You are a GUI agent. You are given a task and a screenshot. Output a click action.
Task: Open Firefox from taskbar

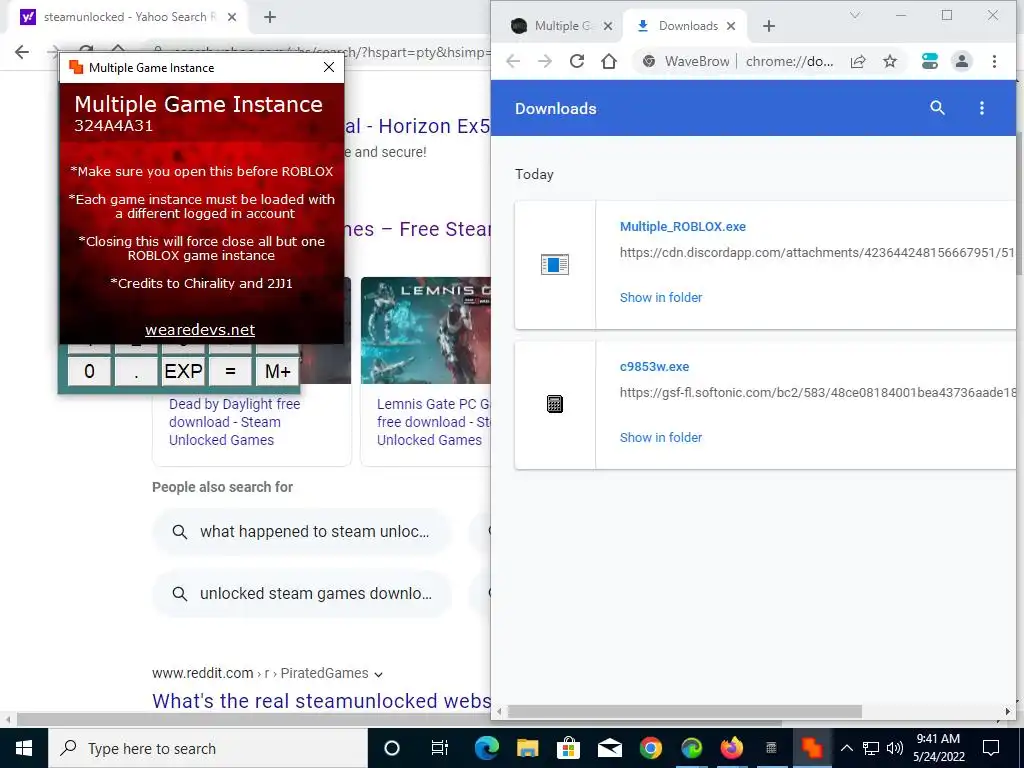731,748
